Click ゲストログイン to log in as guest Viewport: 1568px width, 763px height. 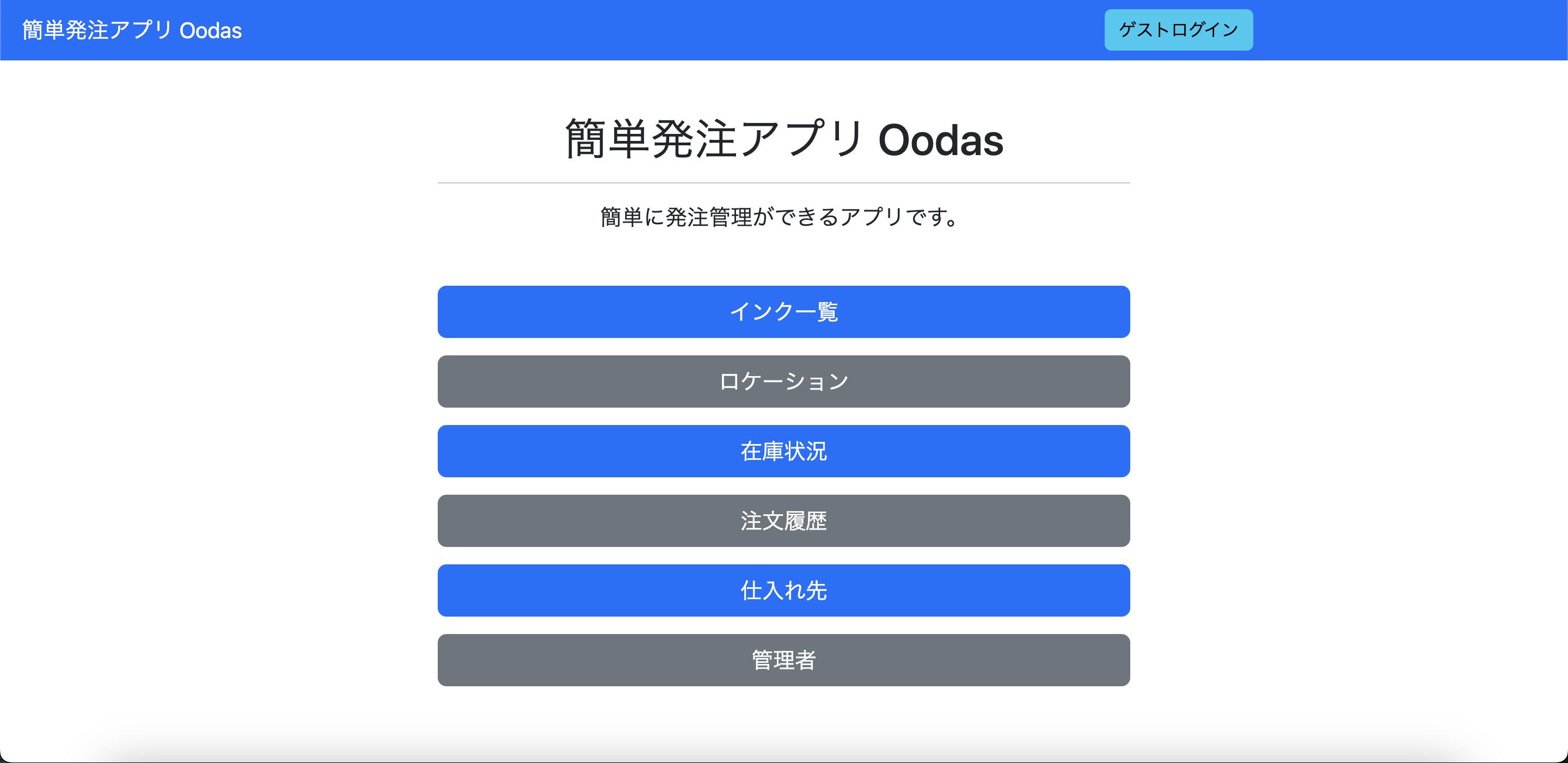1178,29
